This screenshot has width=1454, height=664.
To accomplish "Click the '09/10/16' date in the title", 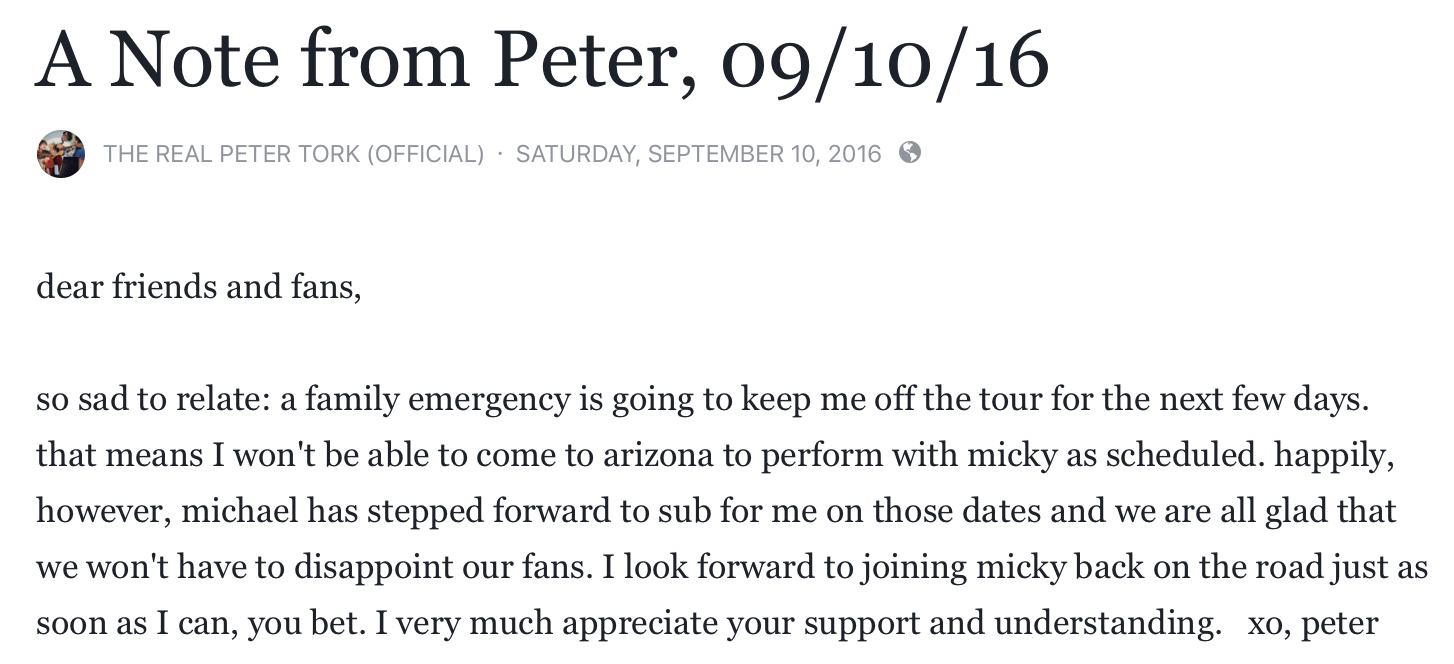I will click(885, 60).
